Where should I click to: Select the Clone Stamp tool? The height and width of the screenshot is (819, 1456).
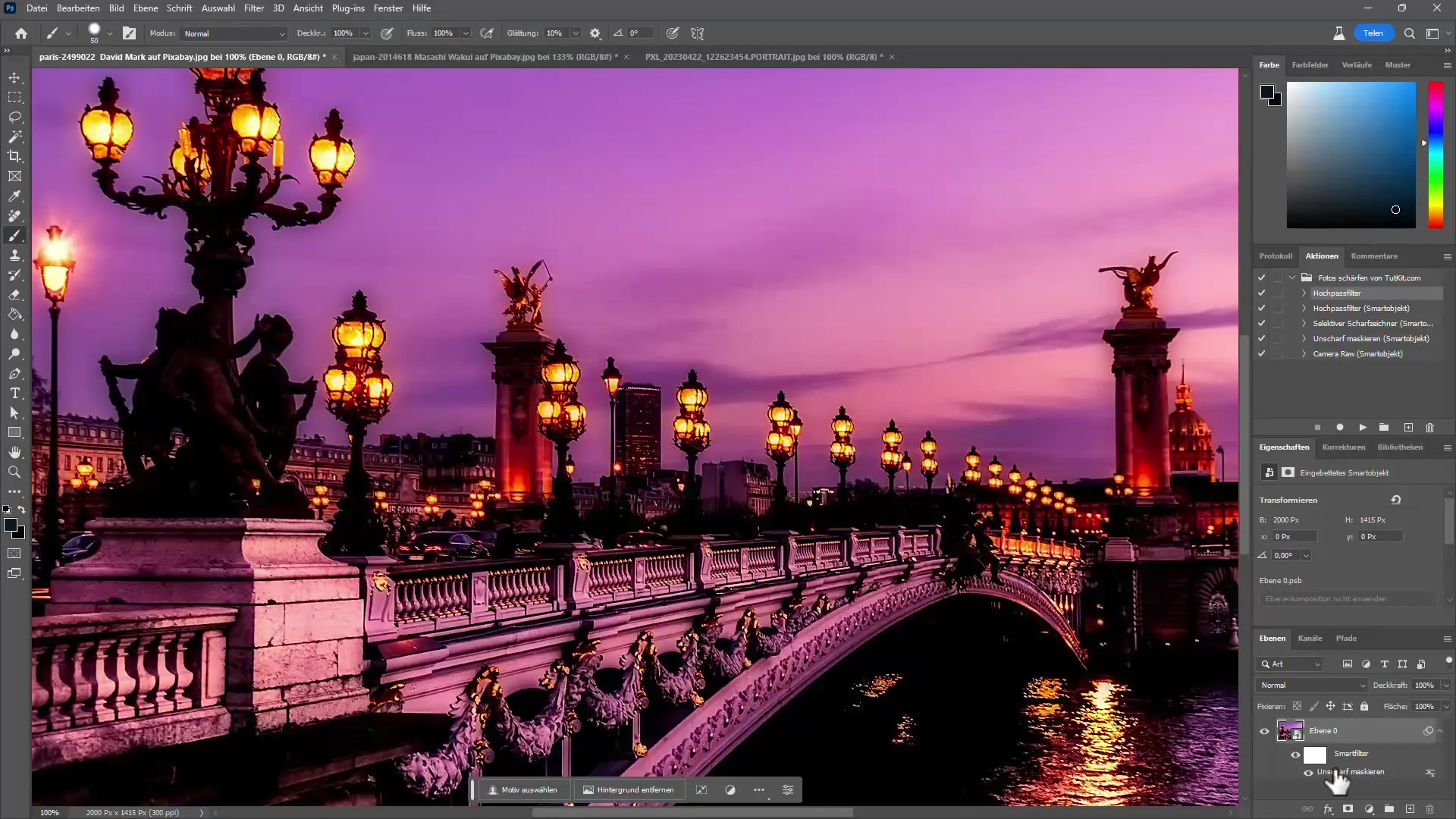[x=15, y=256]
